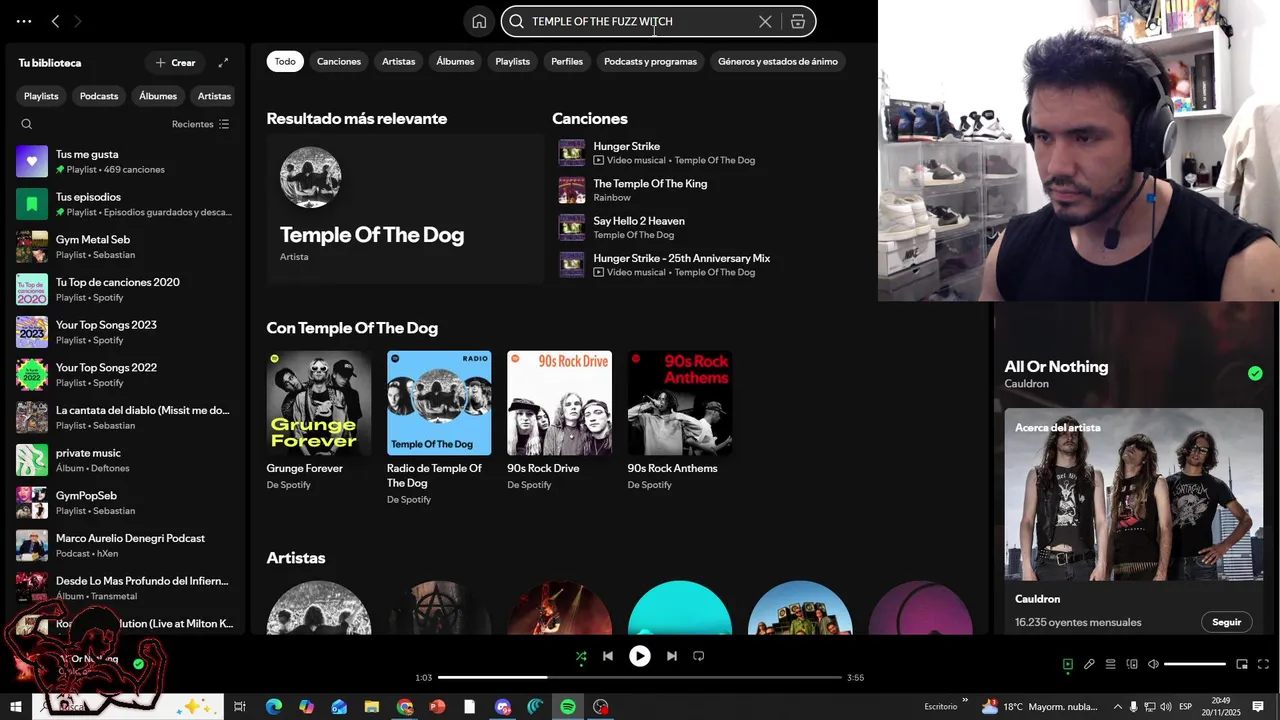Create a new item with Crear button
The height and width of the screenshot is (720, 1280).
(175, 62)
